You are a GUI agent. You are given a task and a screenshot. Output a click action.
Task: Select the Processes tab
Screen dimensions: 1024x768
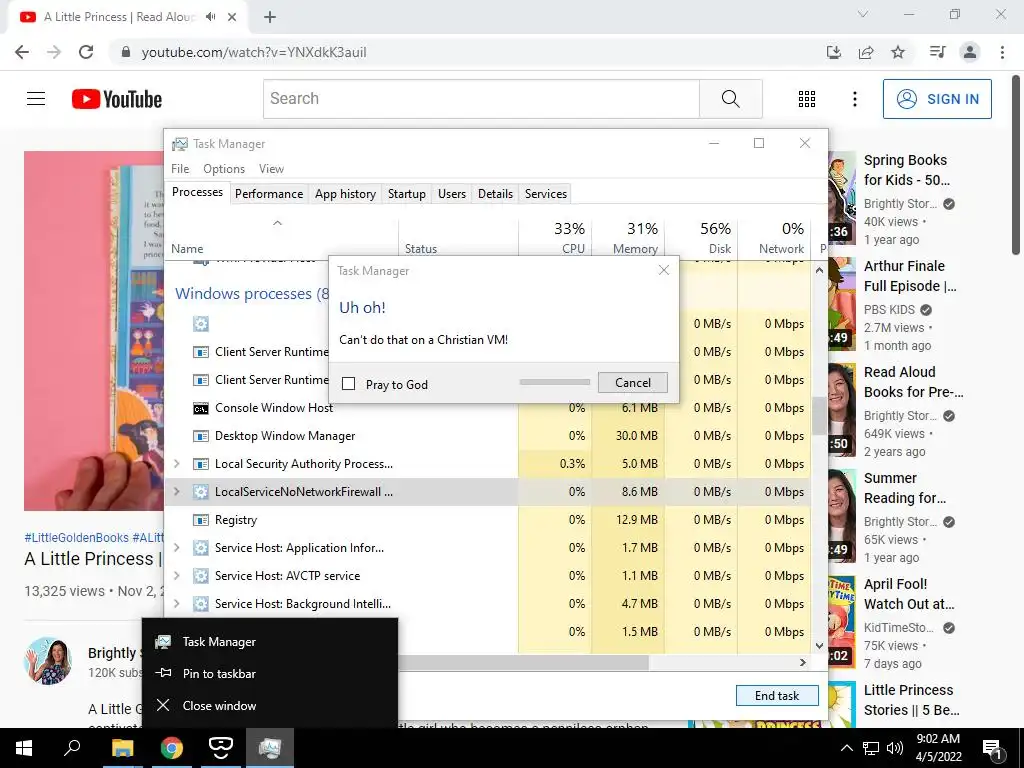coord(197,192)
